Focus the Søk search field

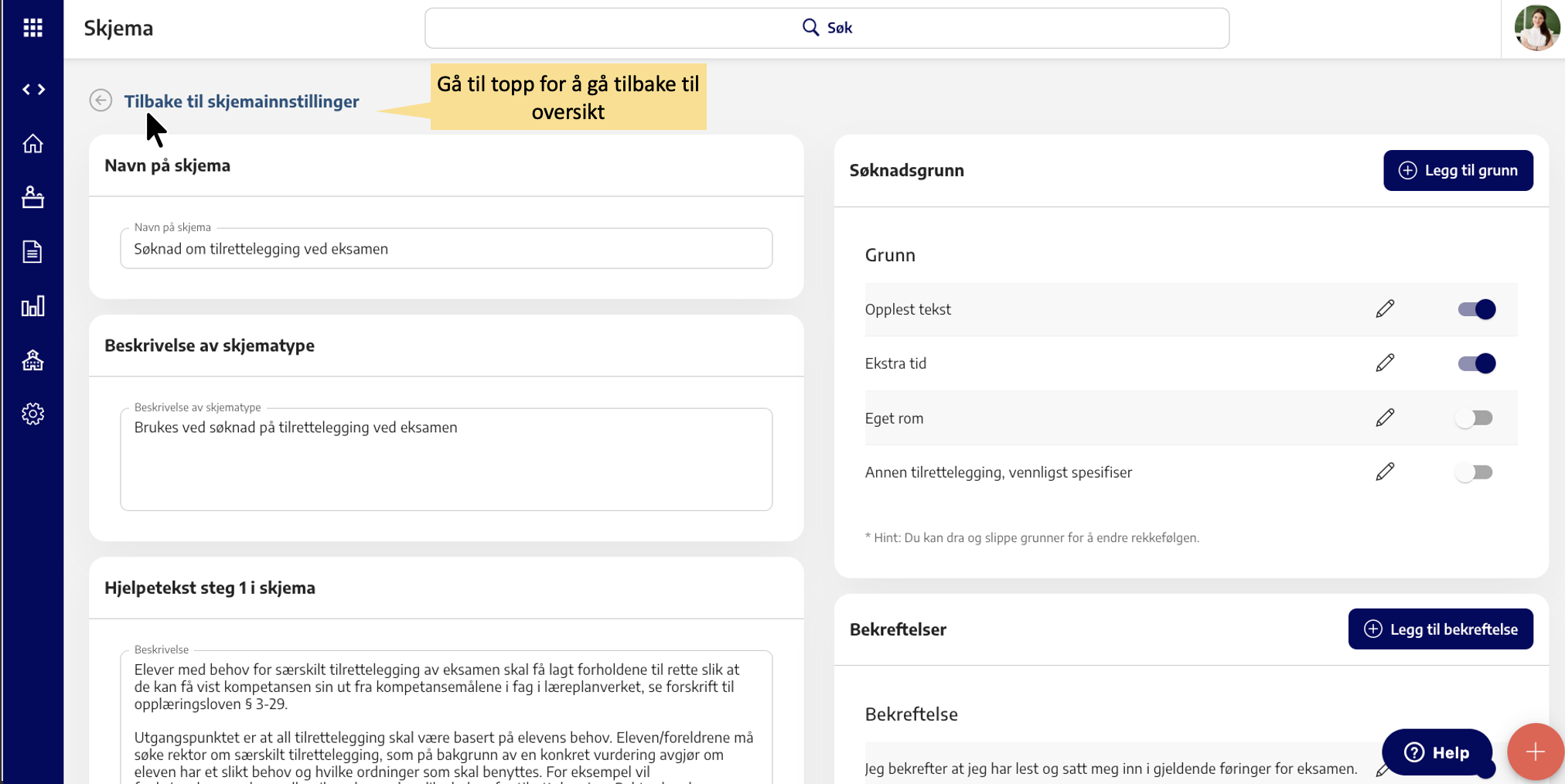(827, 28)
